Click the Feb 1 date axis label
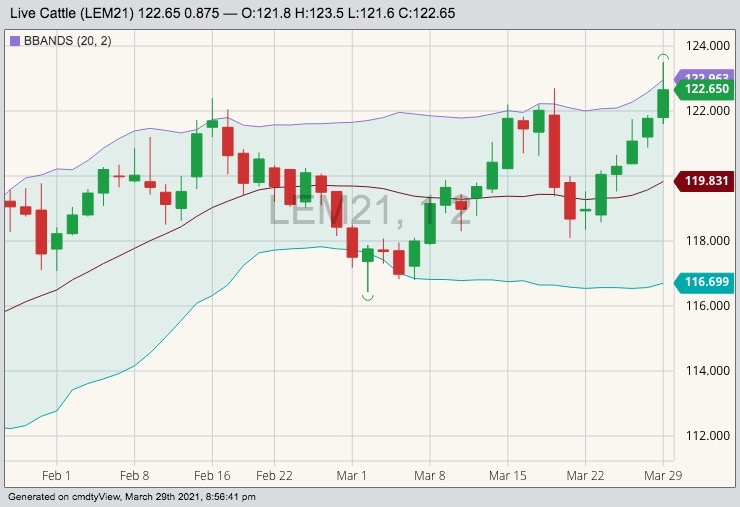Viewport: 740px width, 507px height. [x=56, y=475]
